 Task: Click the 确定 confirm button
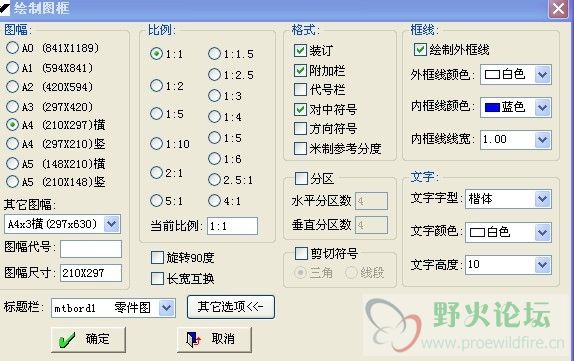[x=88, y=339]
